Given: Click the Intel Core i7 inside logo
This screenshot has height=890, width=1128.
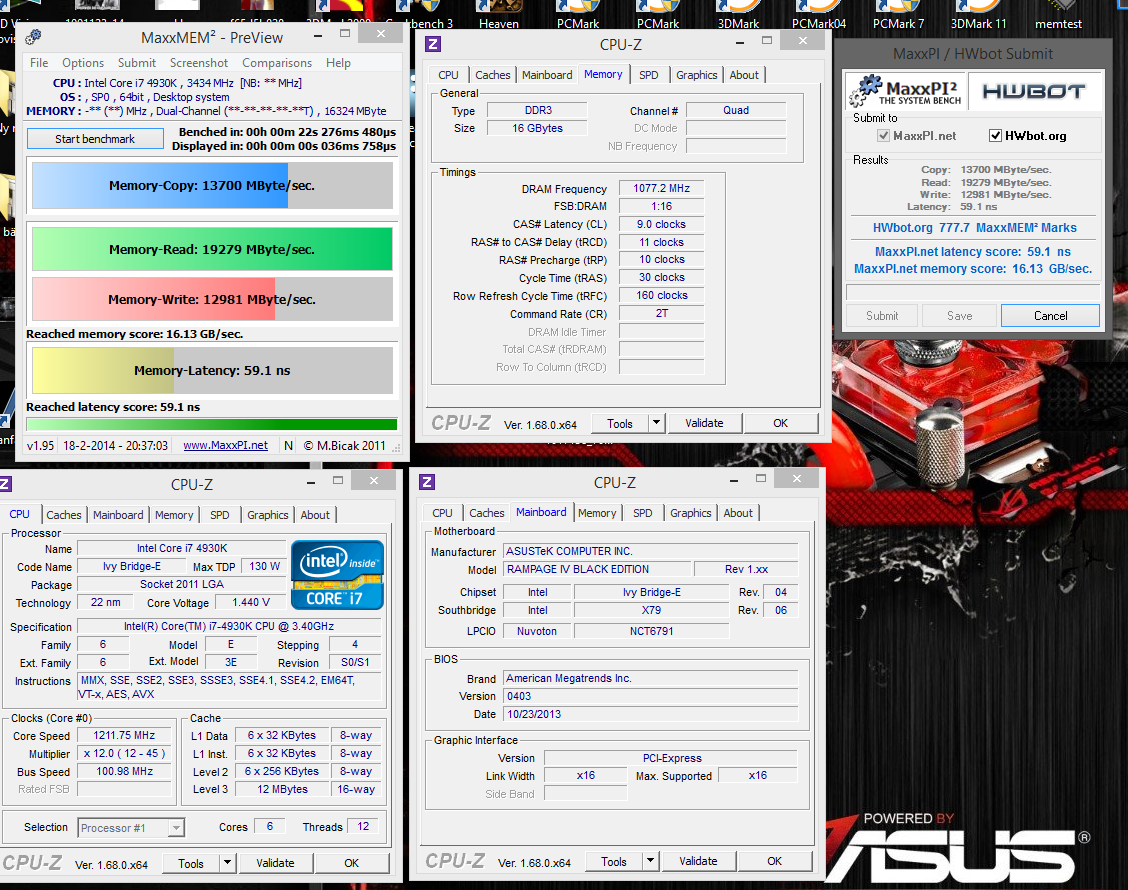Looking at the screenshot, I should tap(337, 575).
